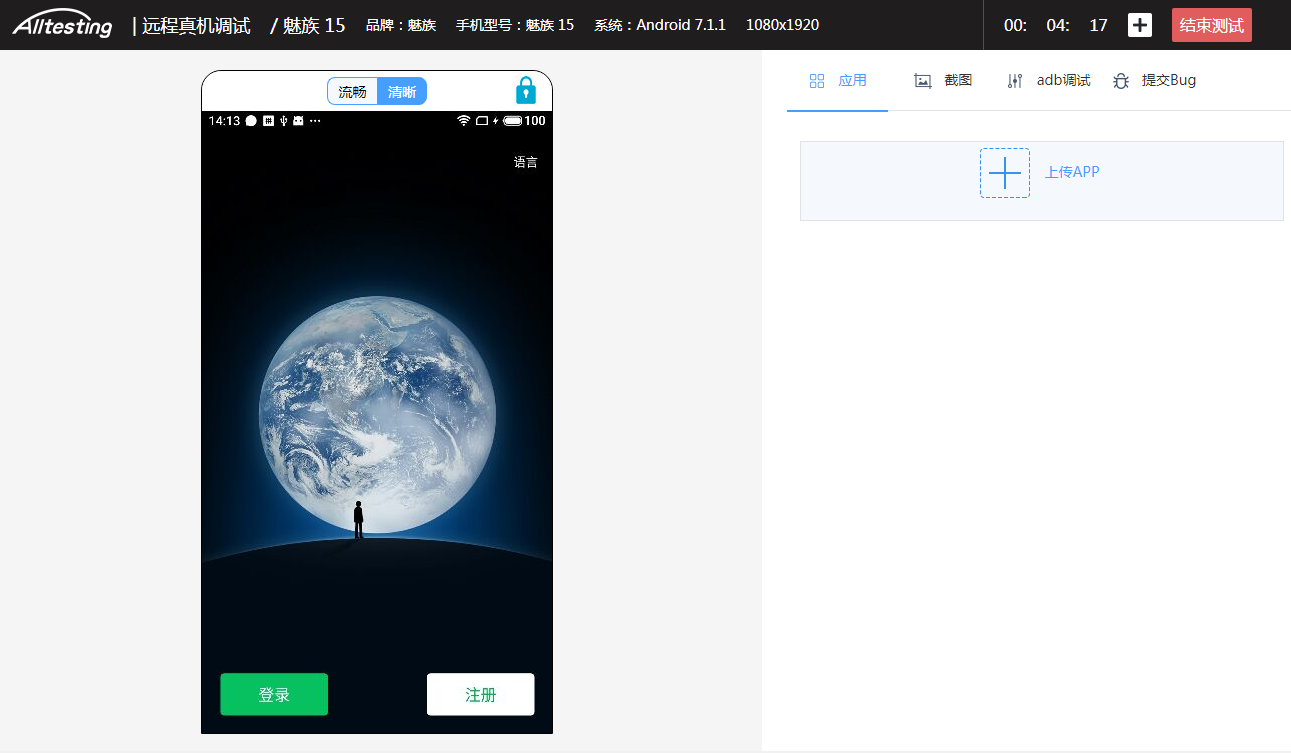
Task: Click the 魅族 15 device title
Action: click(314, 26)
